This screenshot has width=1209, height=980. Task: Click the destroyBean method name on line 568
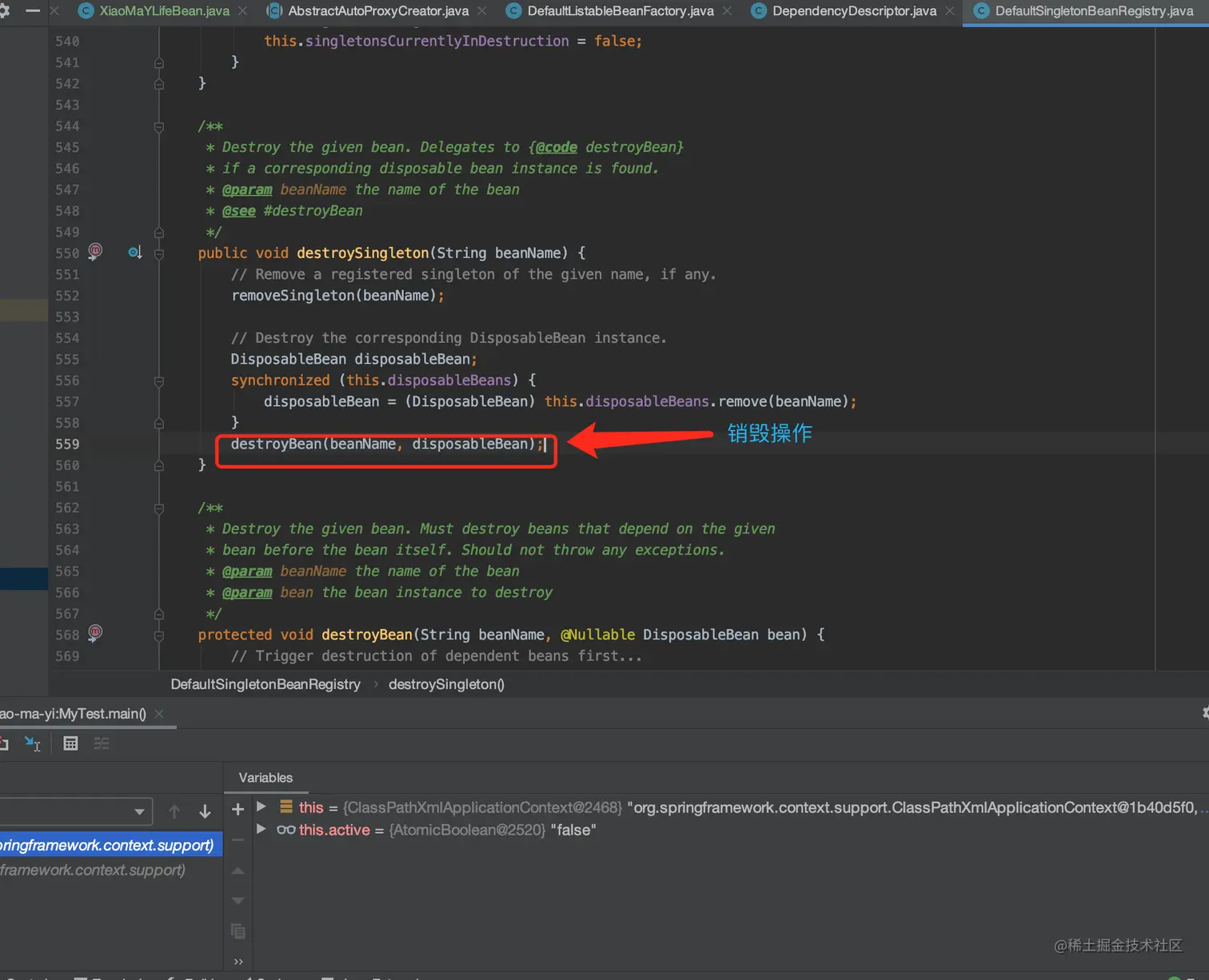[x=367, y=635]
